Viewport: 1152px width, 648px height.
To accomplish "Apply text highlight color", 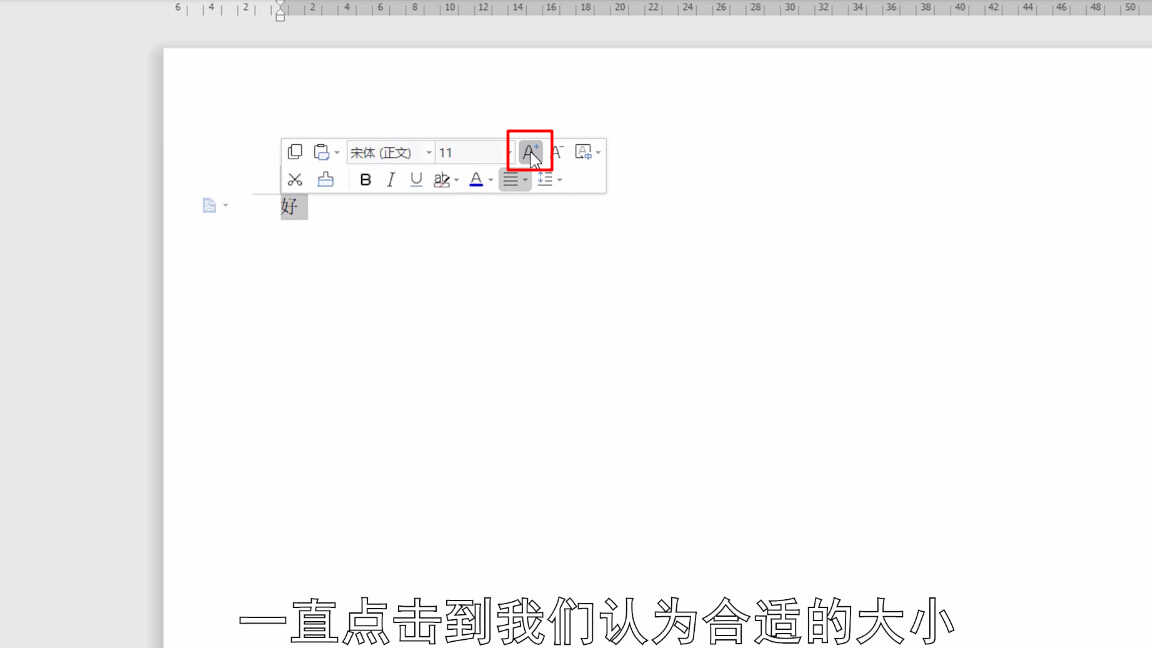I will tap(442, 179).
